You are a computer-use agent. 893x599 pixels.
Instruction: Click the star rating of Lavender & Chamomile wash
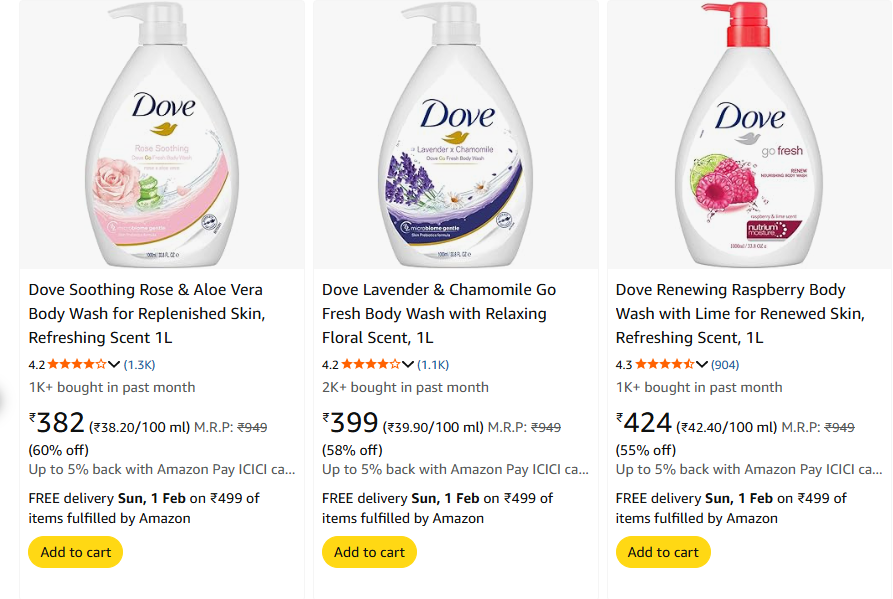click(370, 364)
